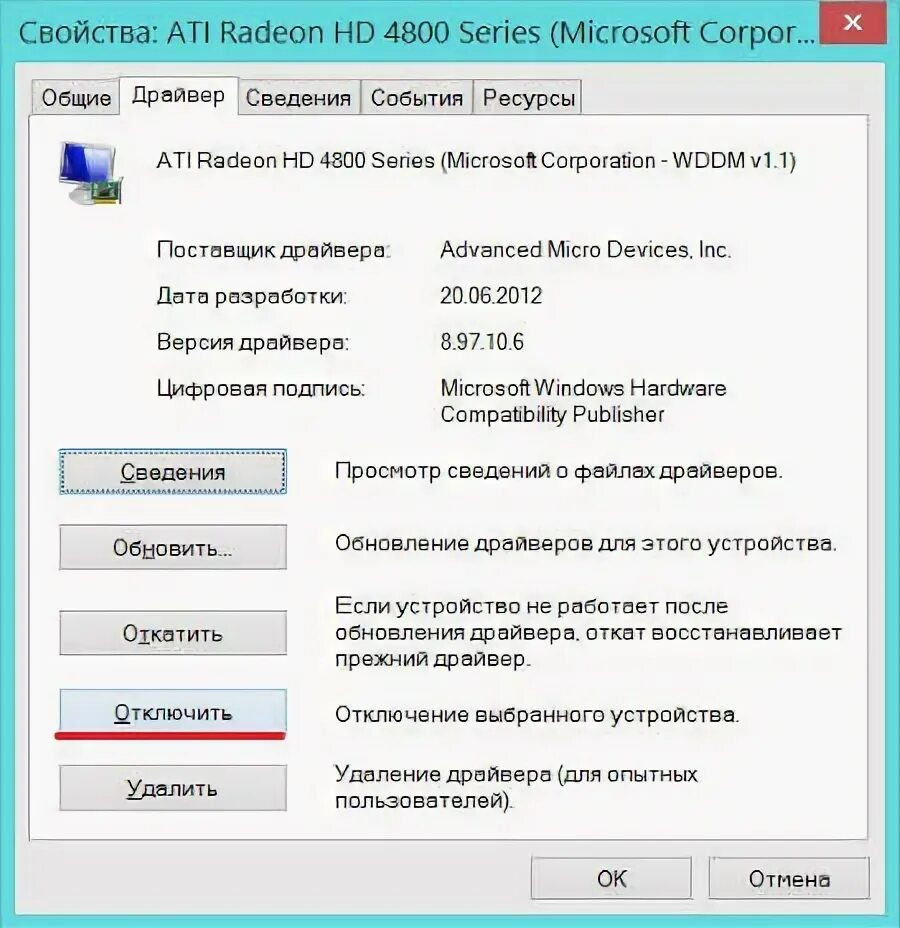The height and width of the screenshot is (928, 900).
Task: Uninstall driver using Удалить button
Action: pos(173,788)
